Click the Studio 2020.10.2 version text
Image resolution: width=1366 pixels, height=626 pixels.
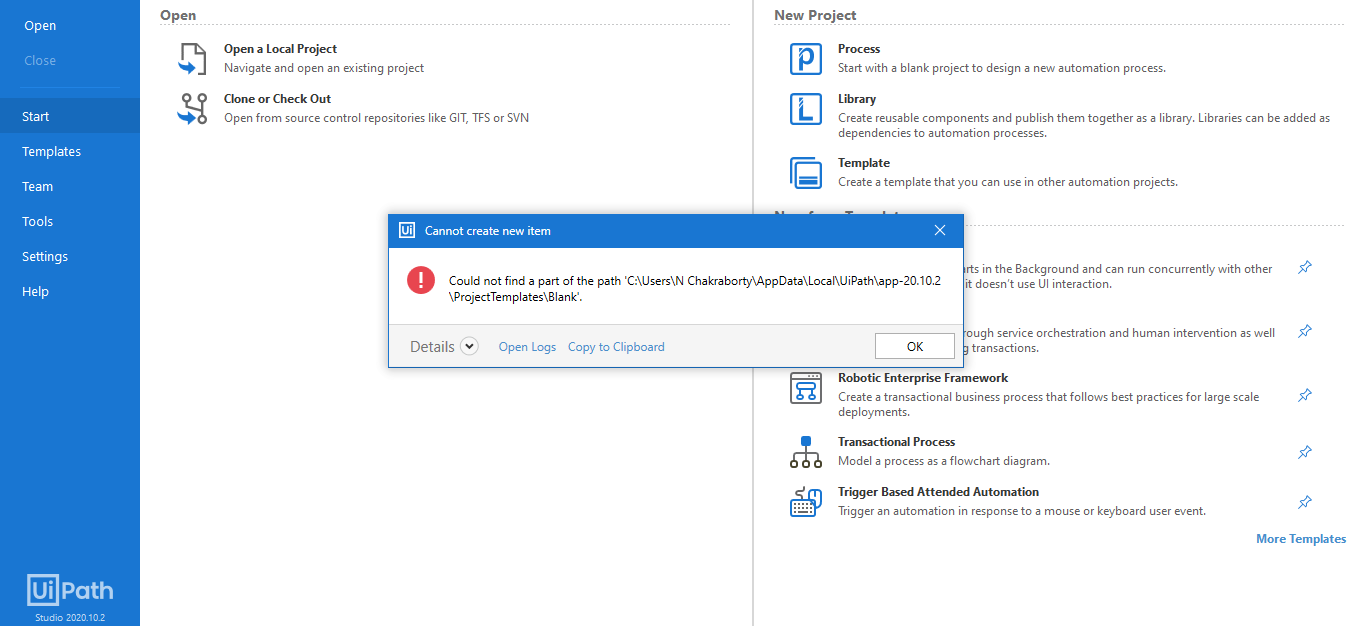[x=70, y=617]
